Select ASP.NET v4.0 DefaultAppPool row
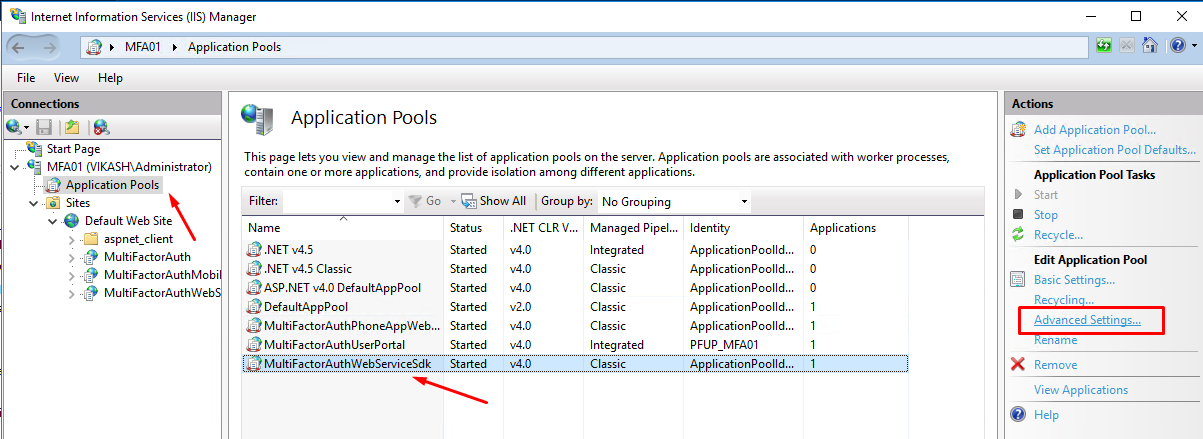This screenshot has width=1203, height=439. tap(575, 288)
